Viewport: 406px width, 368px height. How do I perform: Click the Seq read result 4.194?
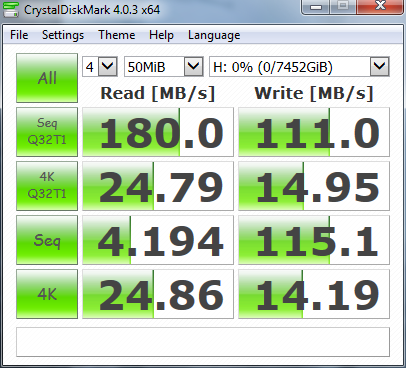[x=158, y=240]
